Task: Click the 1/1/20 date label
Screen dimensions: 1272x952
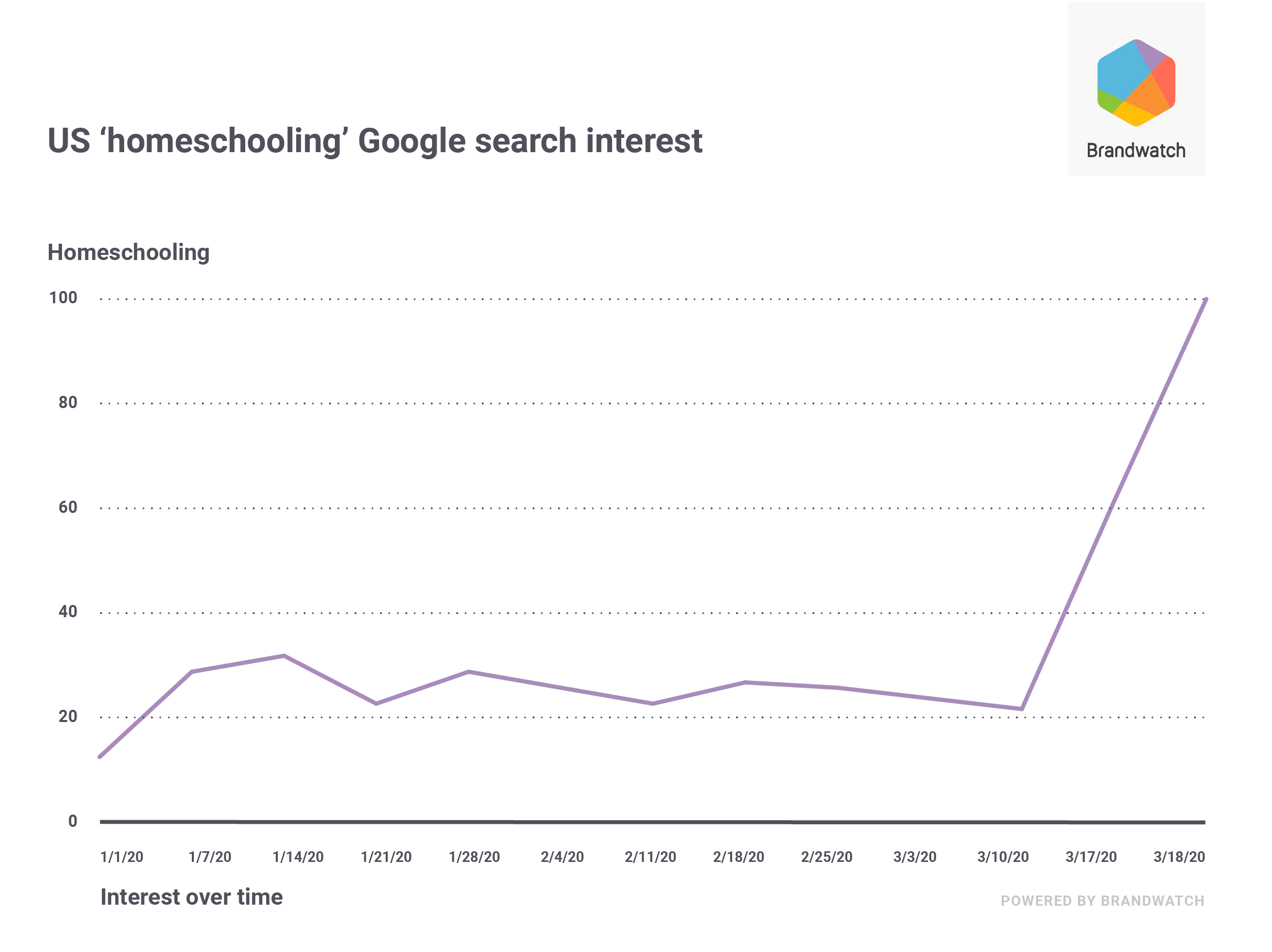Action: 122,857
